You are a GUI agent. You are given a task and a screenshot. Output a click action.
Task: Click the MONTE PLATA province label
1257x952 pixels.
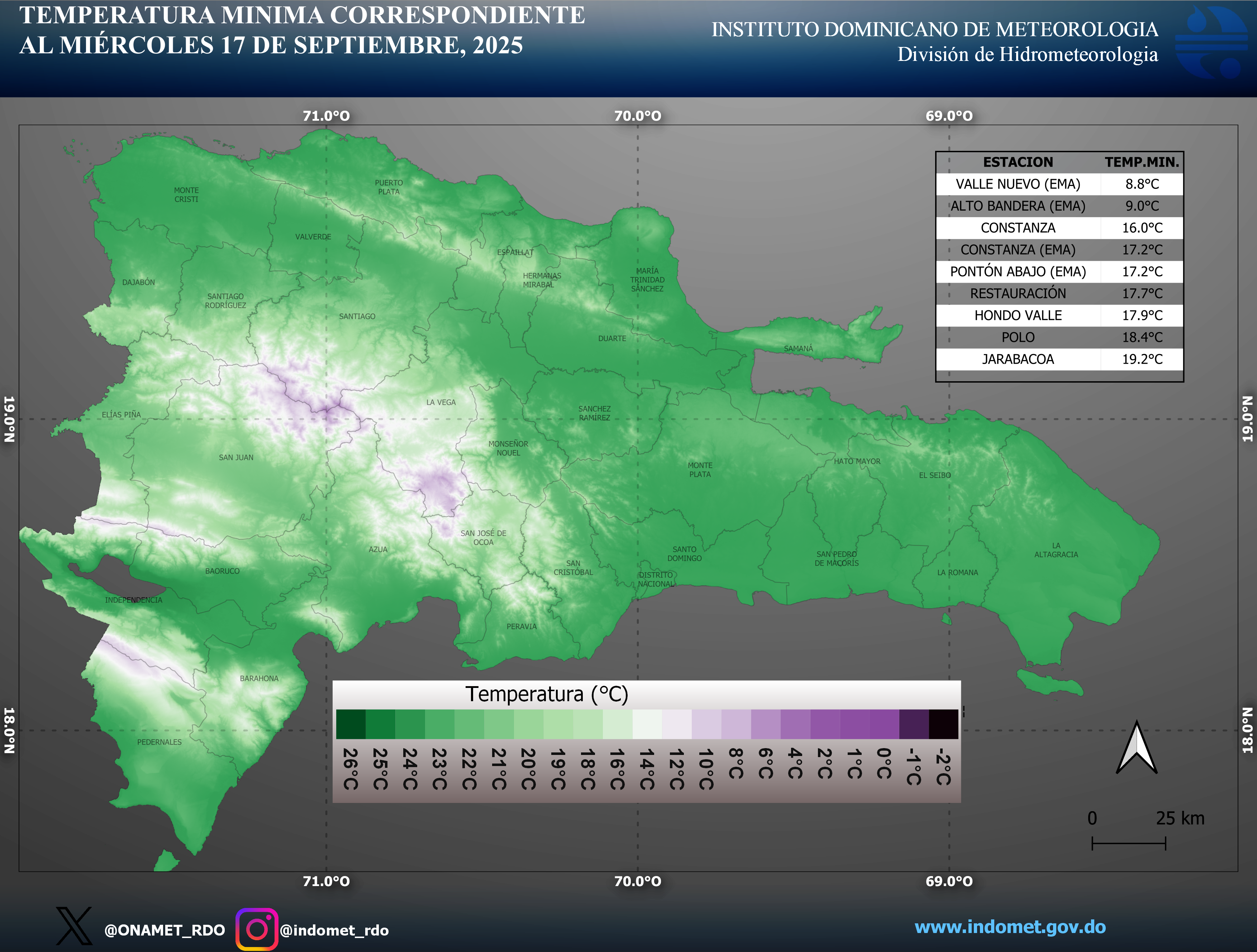click(700, 470)
